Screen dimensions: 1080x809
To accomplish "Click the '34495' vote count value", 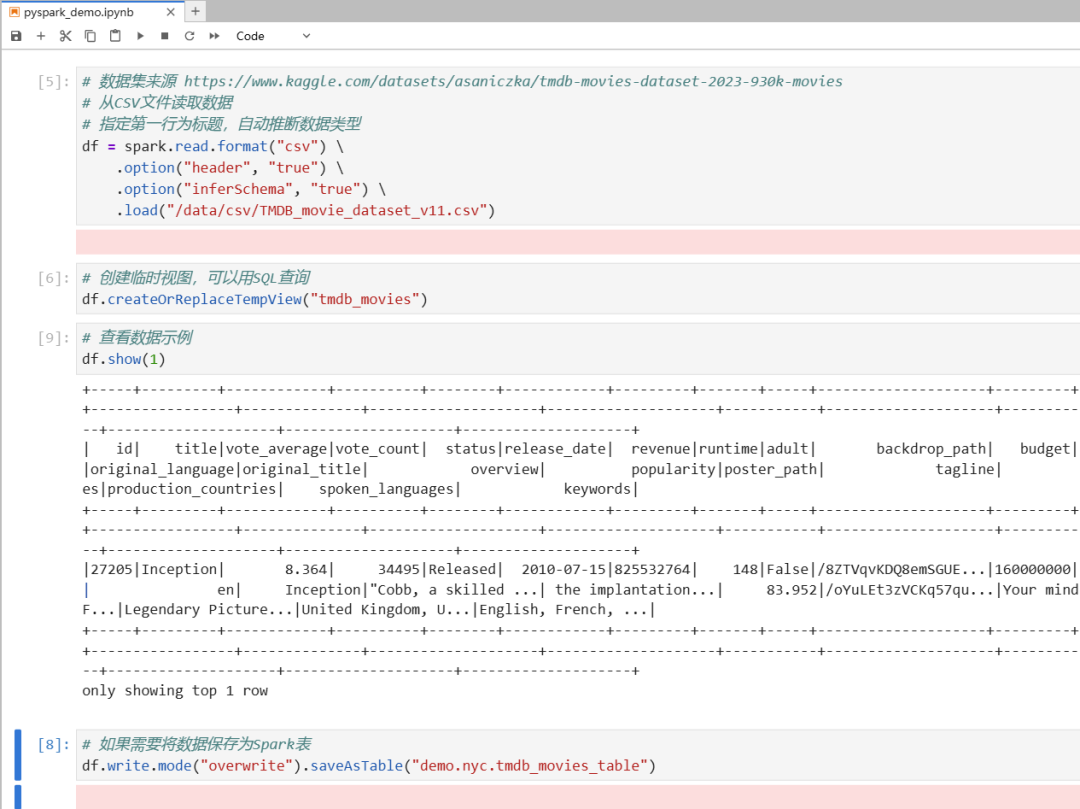I will coord(398,569).
